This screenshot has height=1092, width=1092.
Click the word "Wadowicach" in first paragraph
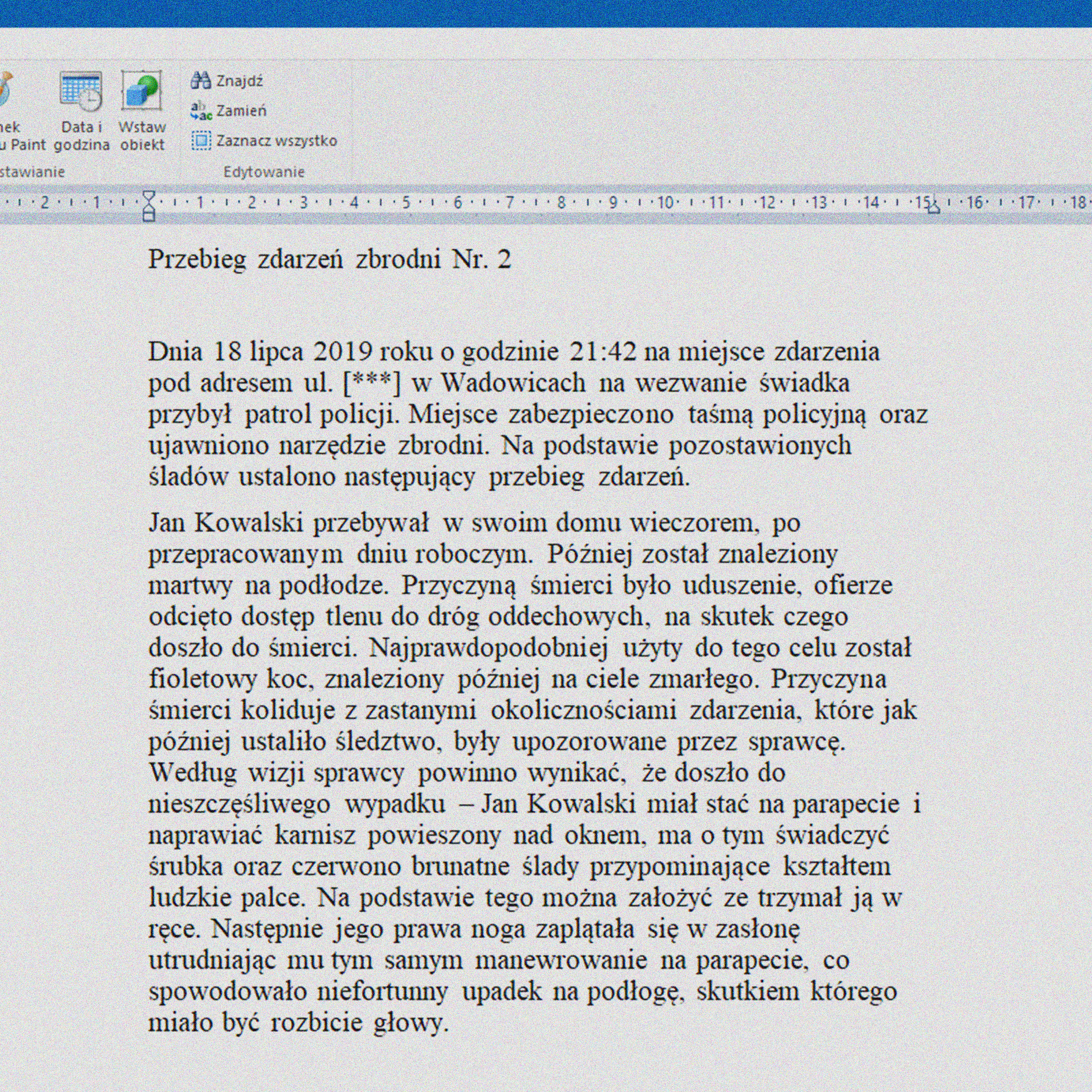[513, 383]
